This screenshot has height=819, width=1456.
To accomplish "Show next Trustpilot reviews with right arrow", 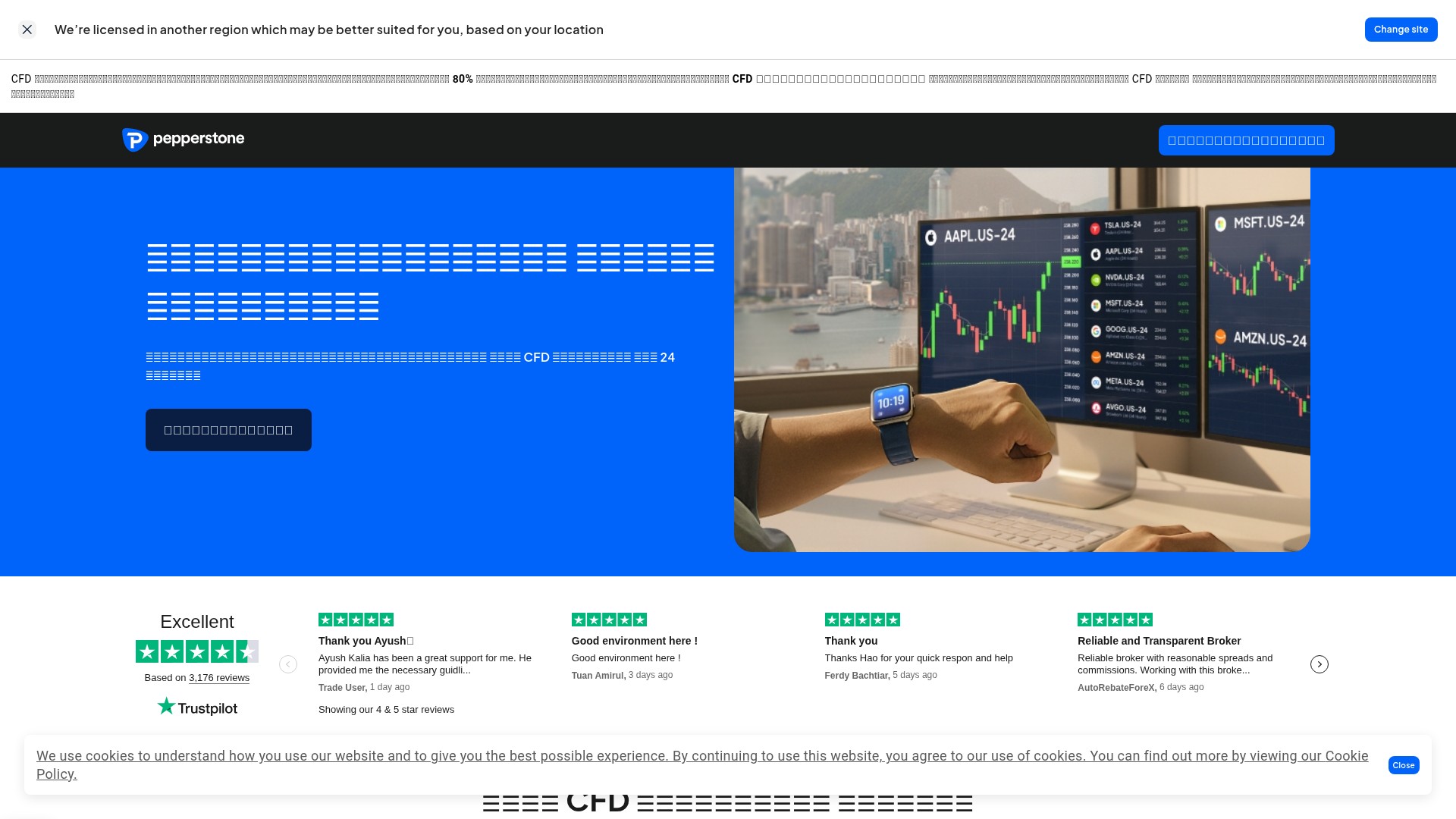I will tap(1319, 664).
